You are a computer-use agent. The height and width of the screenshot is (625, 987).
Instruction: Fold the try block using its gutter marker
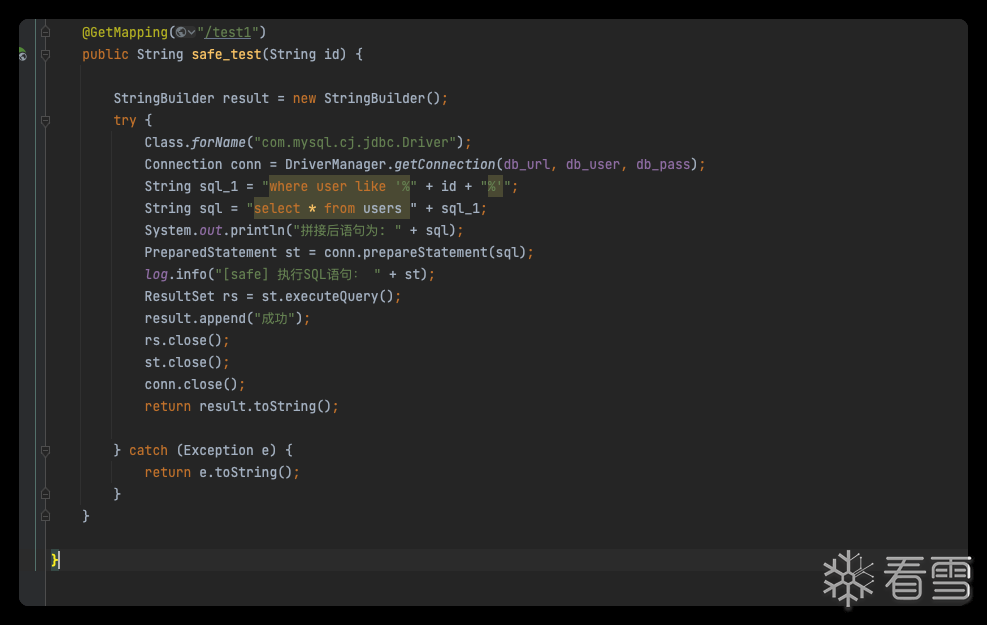[x=45, y=121]
